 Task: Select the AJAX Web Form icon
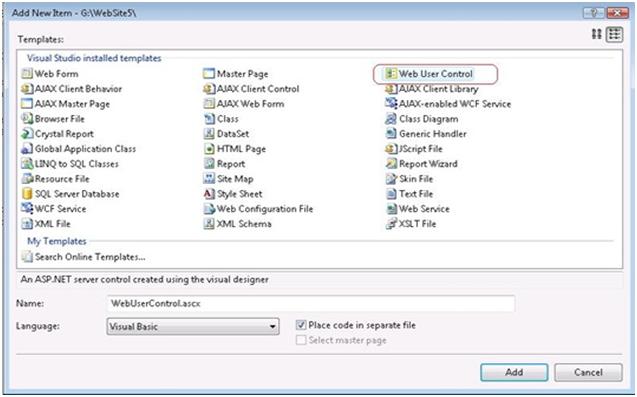(209, 104)
